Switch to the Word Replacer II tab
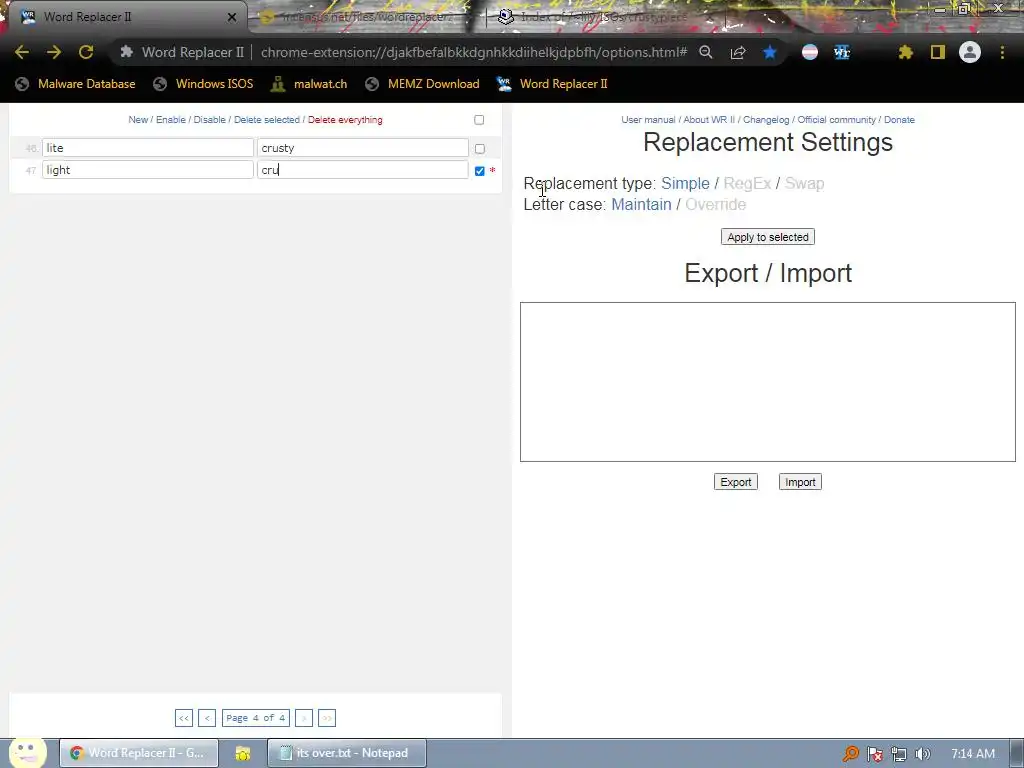This screenshot has height=768, width=1024. [124, 17]
